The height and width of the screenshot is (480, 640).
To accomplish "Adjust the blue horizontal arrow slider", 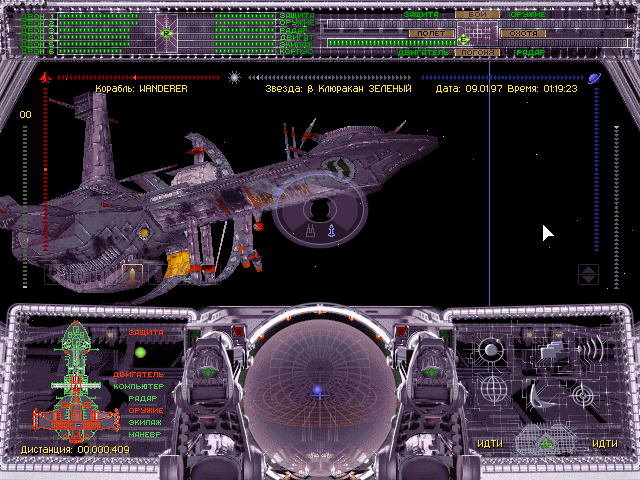I will (x=502, y=77).
